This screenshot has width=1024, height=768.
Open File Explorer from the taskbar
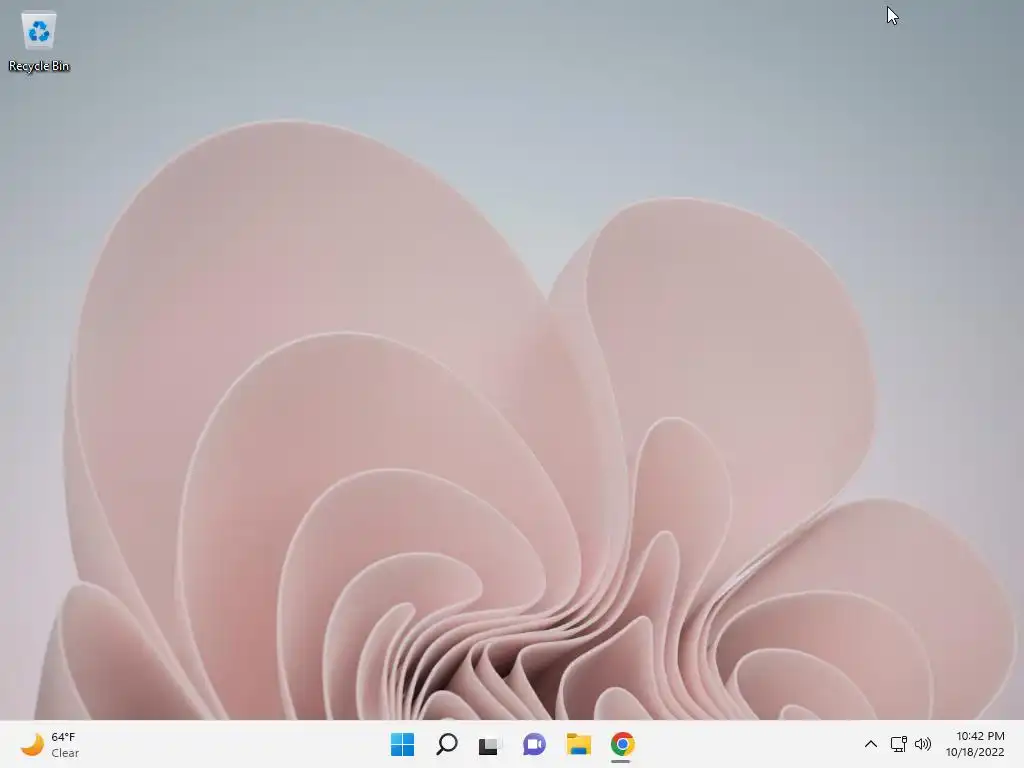579,744
